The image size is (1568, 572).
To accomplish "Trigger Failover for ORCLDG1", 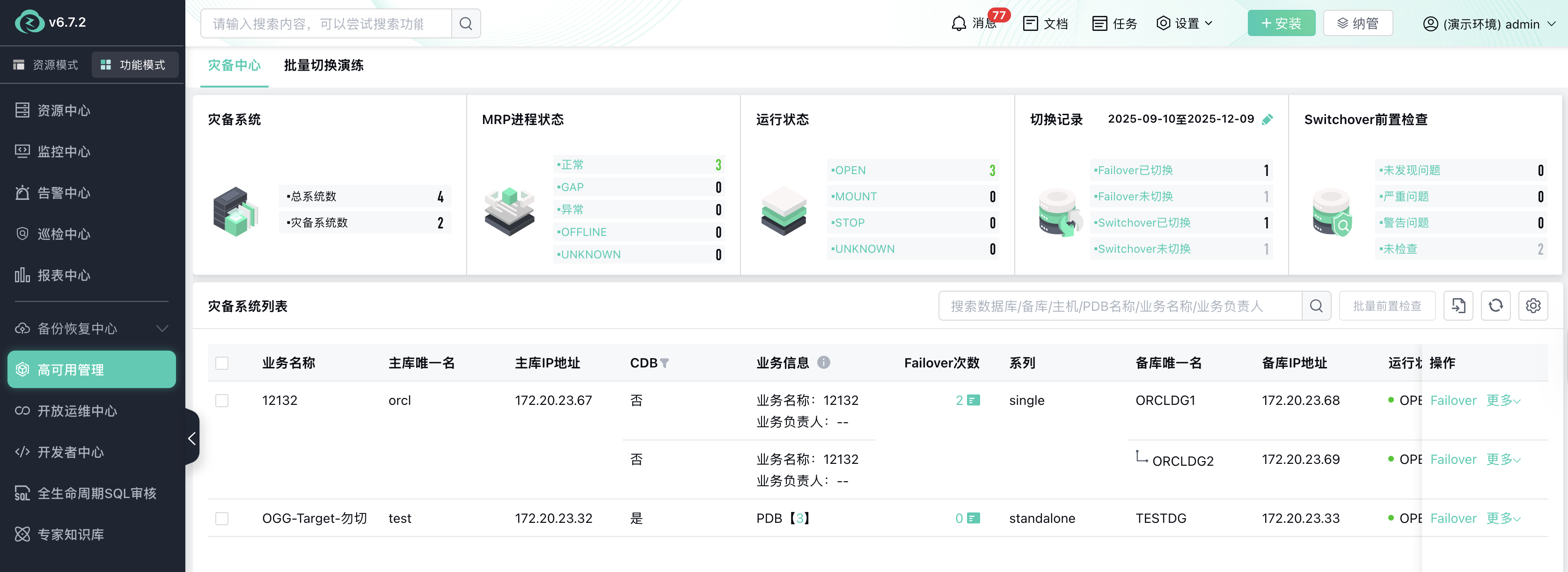I will coord(1454,400).
